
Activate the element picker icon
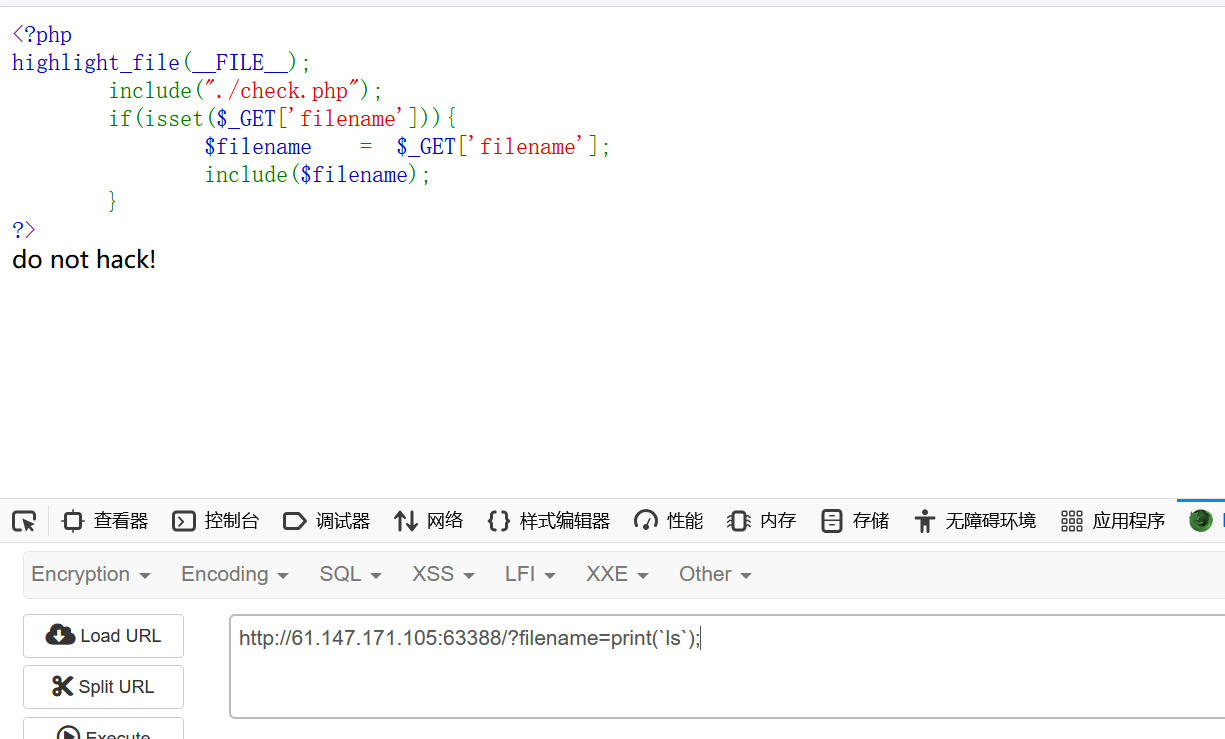[24, 521]
